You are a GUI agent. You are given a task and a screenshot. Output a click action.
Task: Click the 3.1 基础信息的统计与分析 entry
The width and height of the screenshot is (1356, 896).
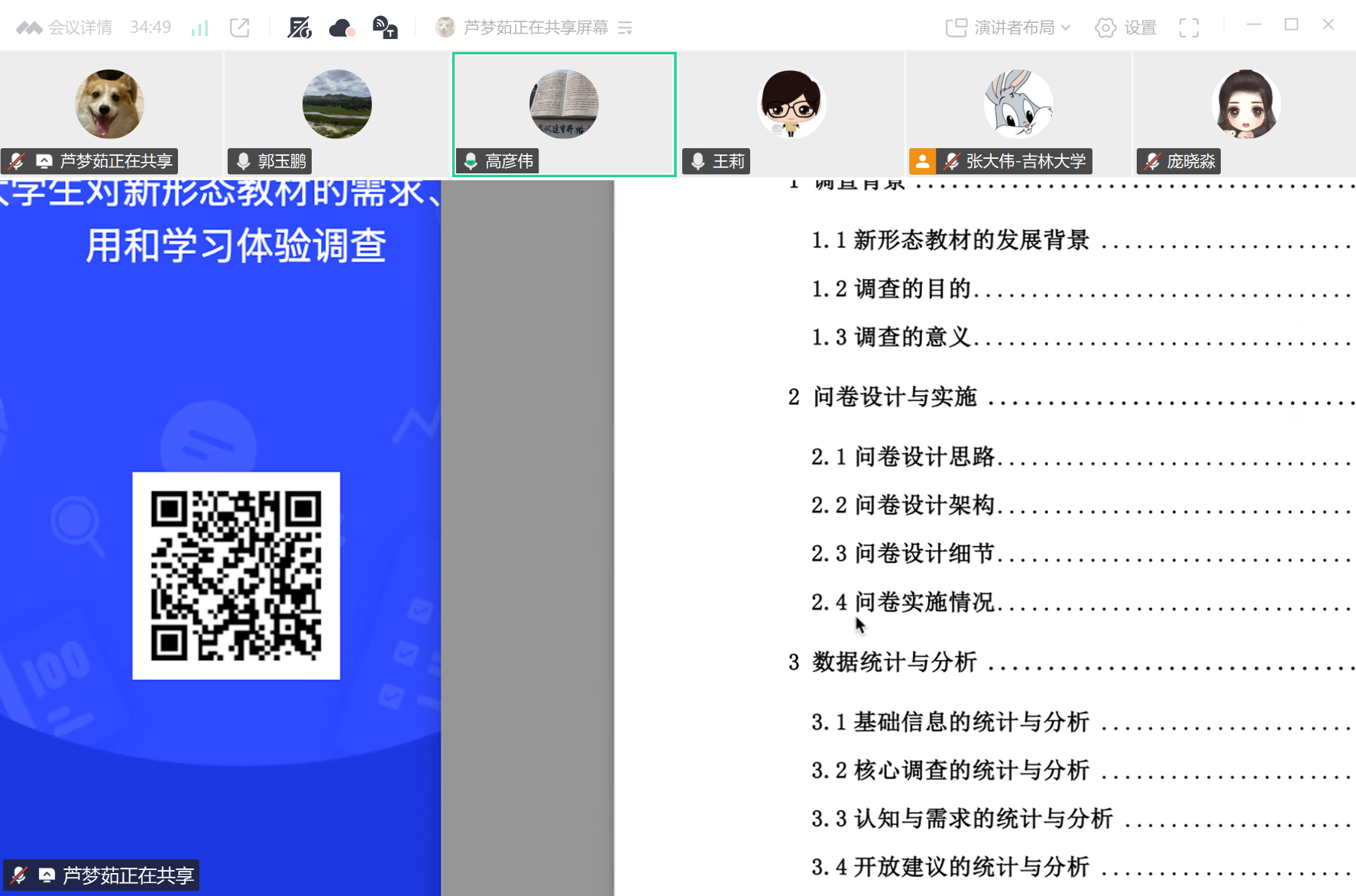point(950,722)
